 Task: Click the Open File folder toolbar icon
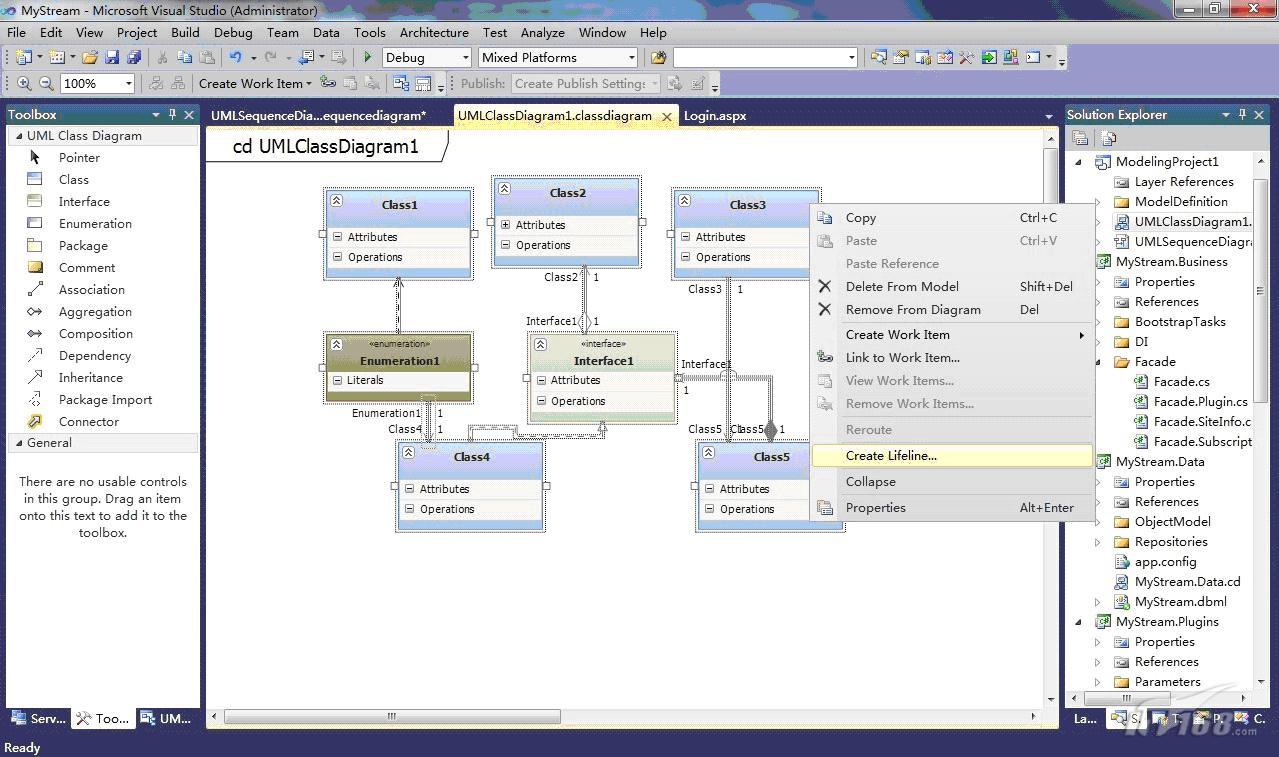point(90,58)
